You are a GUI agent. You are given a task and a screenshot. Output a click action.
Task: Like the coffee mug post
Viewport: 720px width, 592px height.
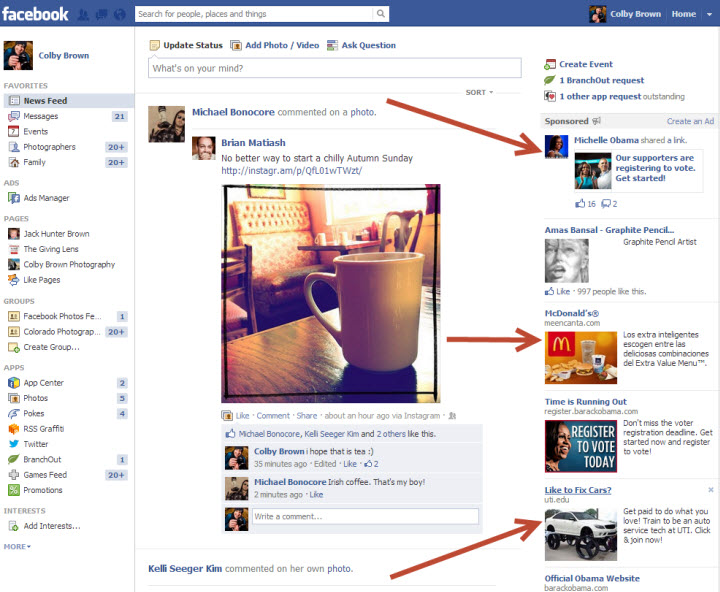pos(242,416)
